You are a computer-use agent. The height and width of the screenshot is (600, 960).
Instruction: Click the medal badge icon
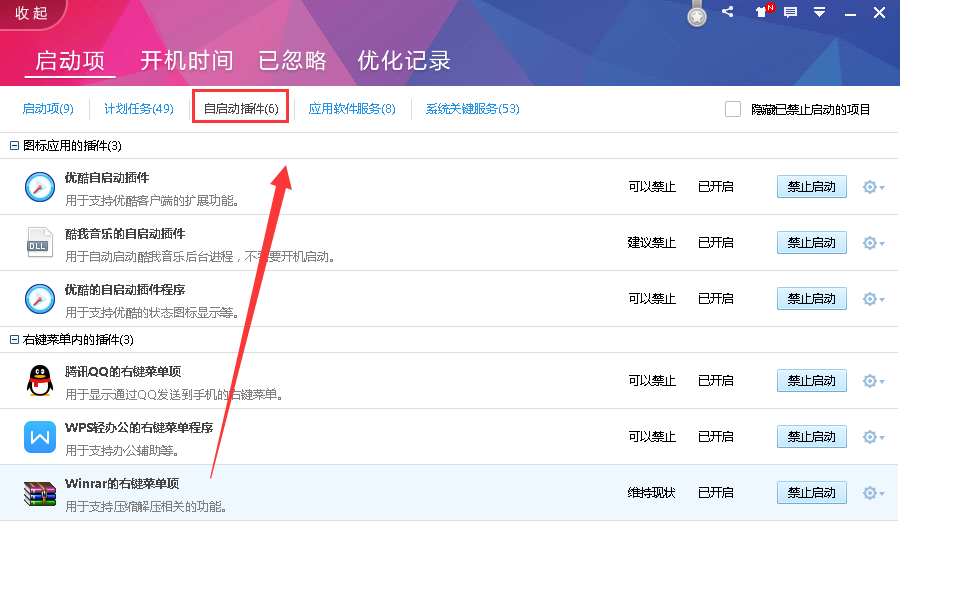[x=697, y=15]
